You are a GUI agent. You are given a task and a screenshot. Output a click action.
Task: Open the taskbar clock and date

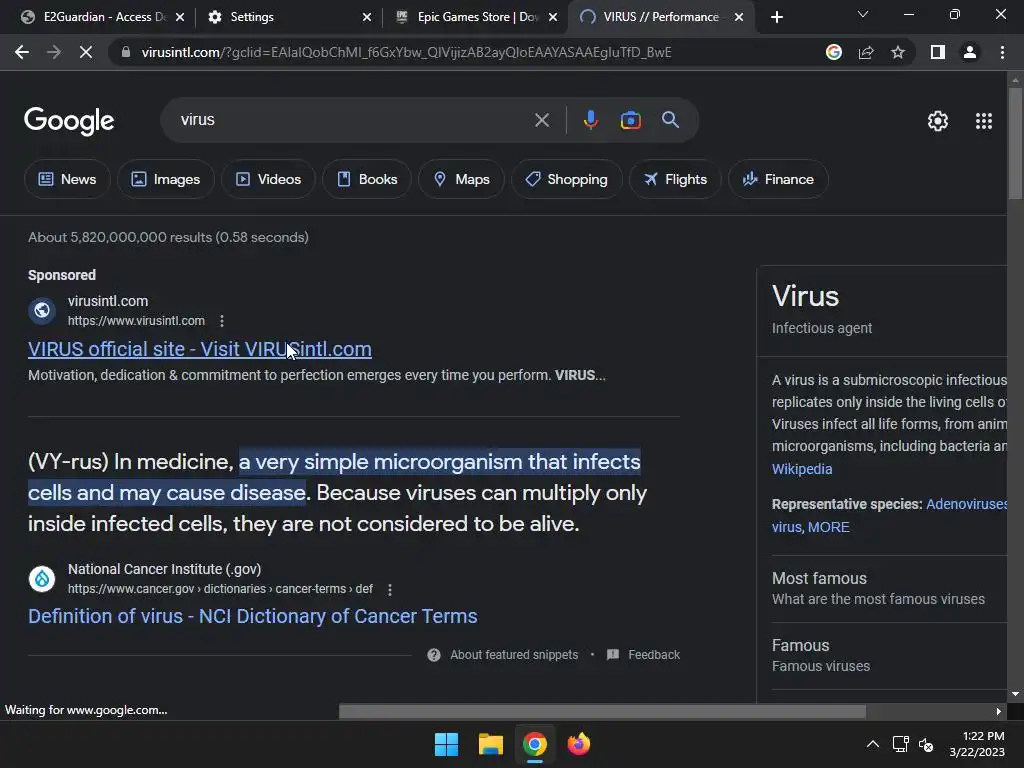[977, 744]
